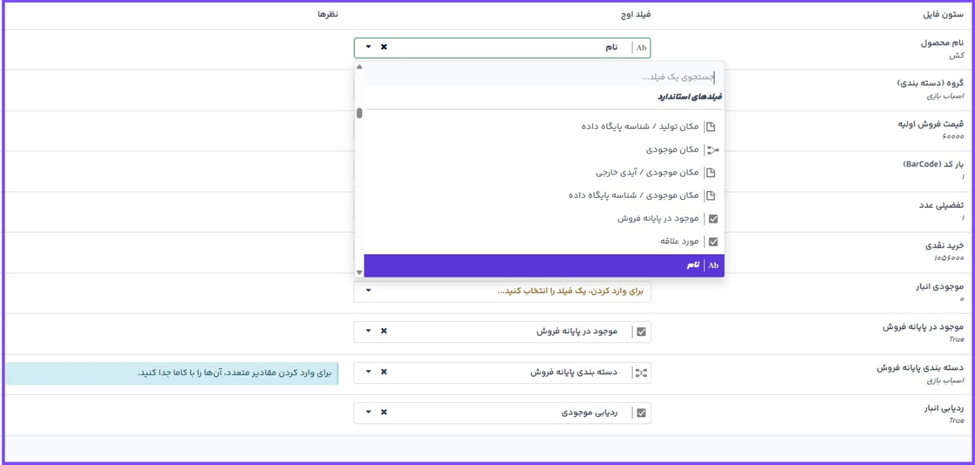Focus the جستجوی یک فیلد search box
Image resolution: width=975 pixels, height=465 pixels.
[540, 77]
